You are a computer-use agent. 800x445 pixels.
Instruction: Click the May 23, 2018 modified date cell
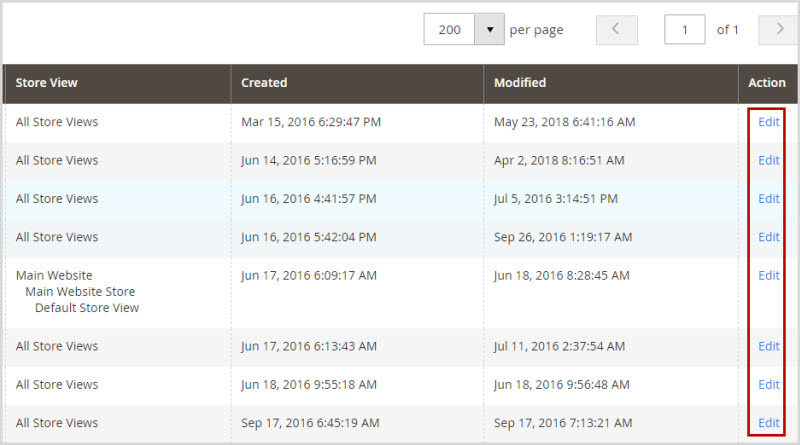pos(565,122)
